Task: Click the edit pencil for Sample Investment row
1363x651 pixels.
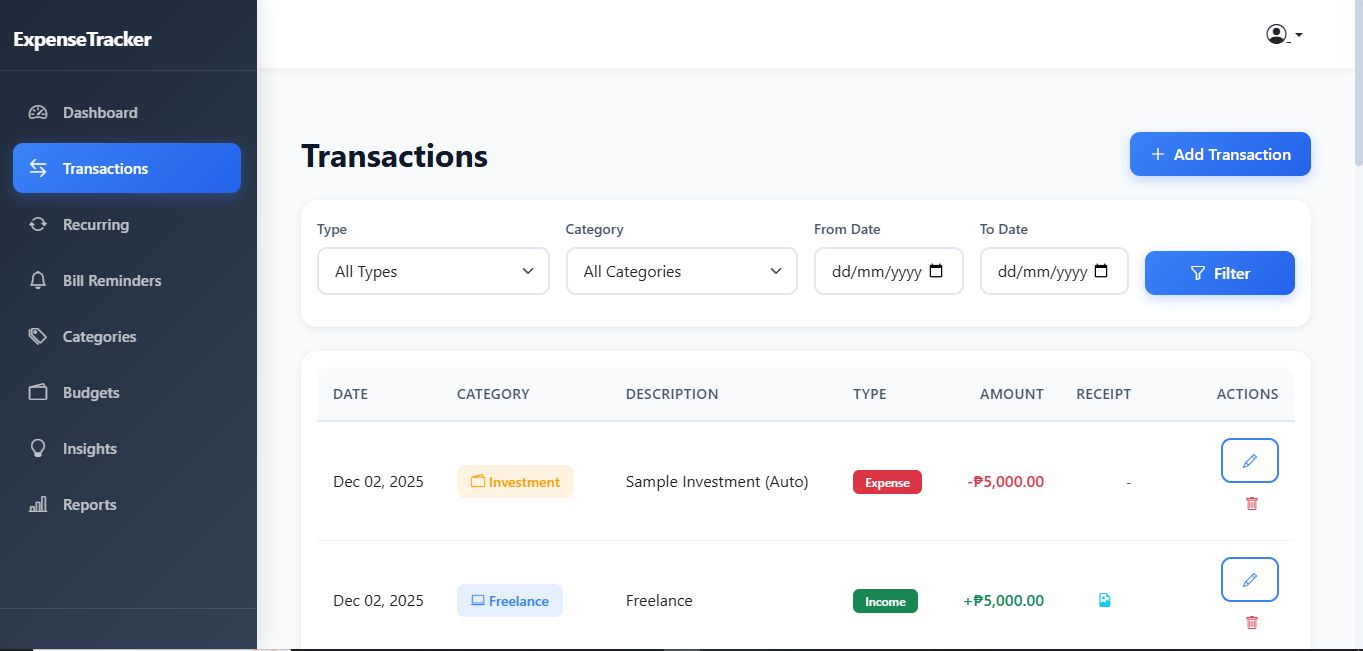Action: (x=1249, y=461)
